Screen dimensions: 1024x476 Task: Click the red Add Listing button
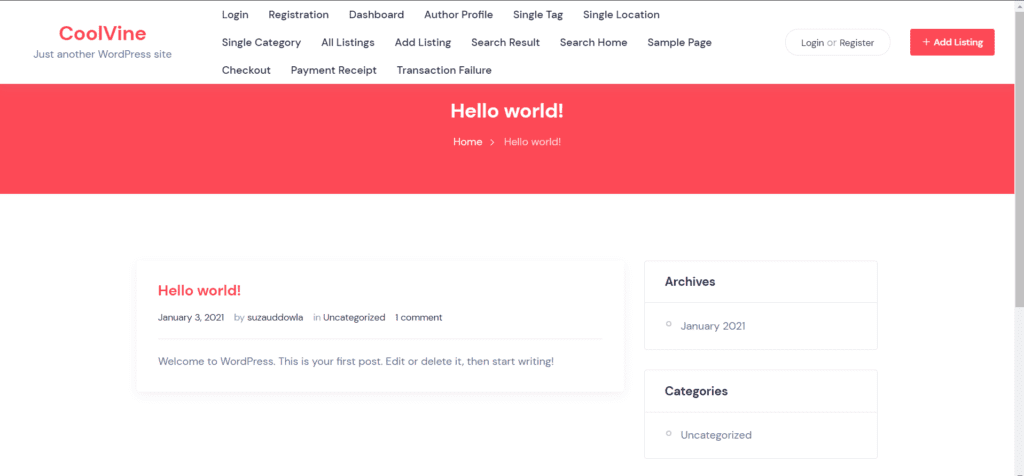tap(952, 42)
